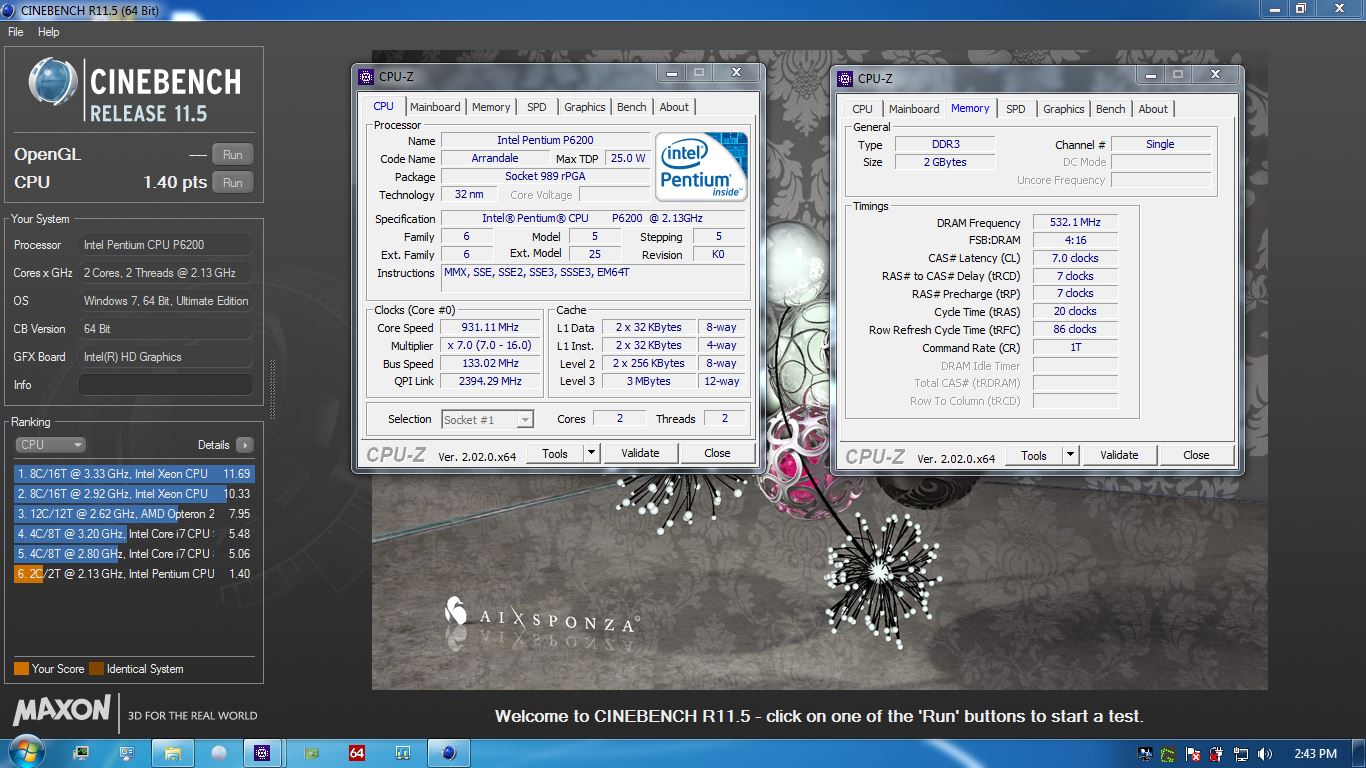This screenshot has height=768, width=1366.
Task: Open the File menu in Cinebench
Action: [x=15, y=32]
